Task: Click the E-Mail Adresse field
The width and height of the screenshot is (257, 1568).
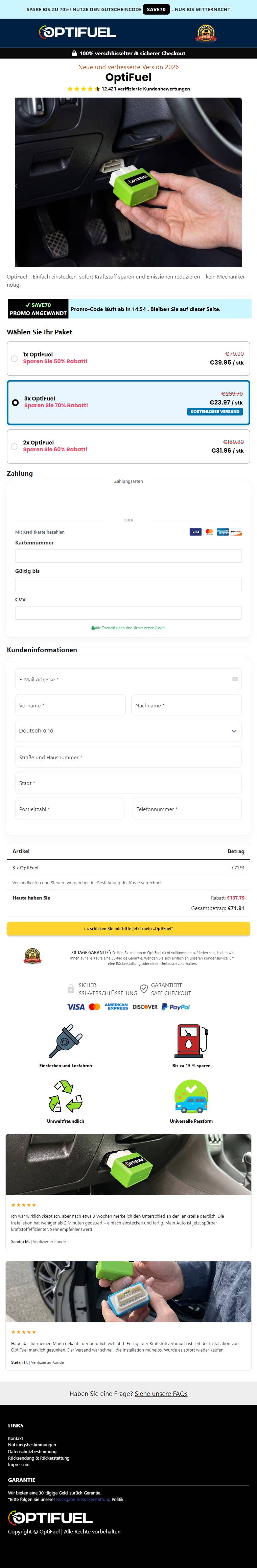Action: [x=128, y=679]
